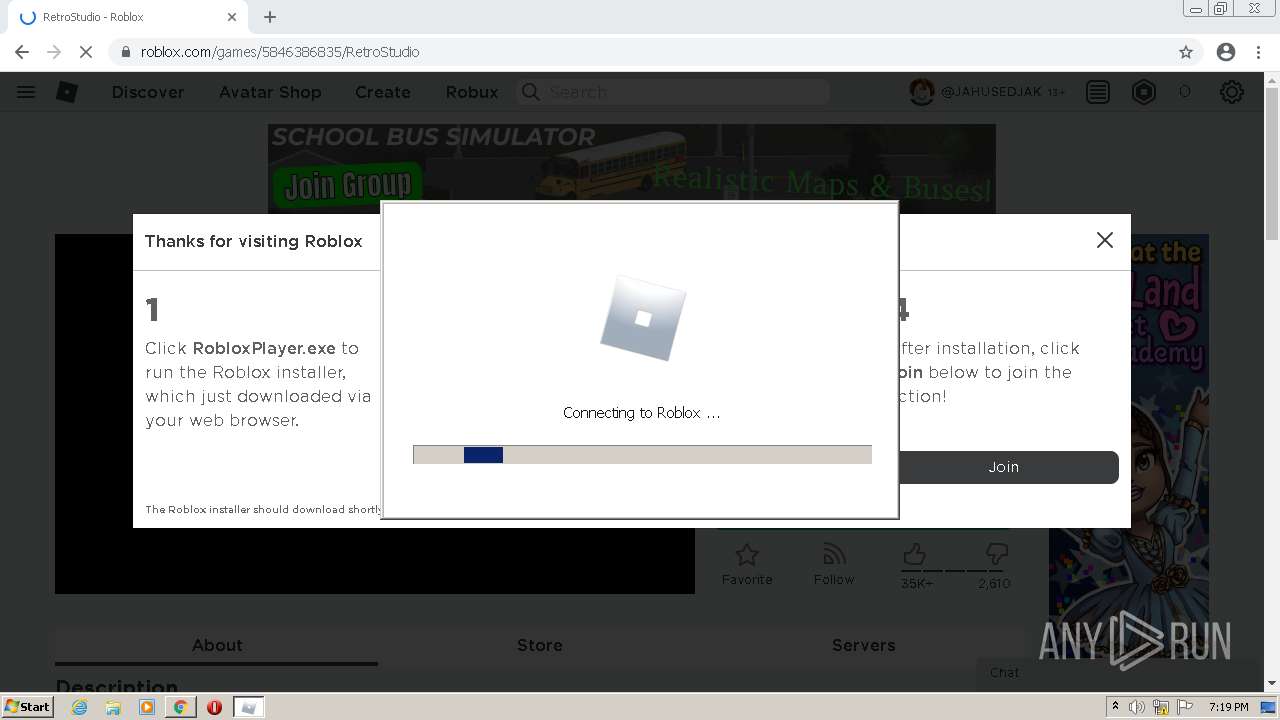
Task: Open the Roblox hamburger navigation menu
Action: pos(26,92)
